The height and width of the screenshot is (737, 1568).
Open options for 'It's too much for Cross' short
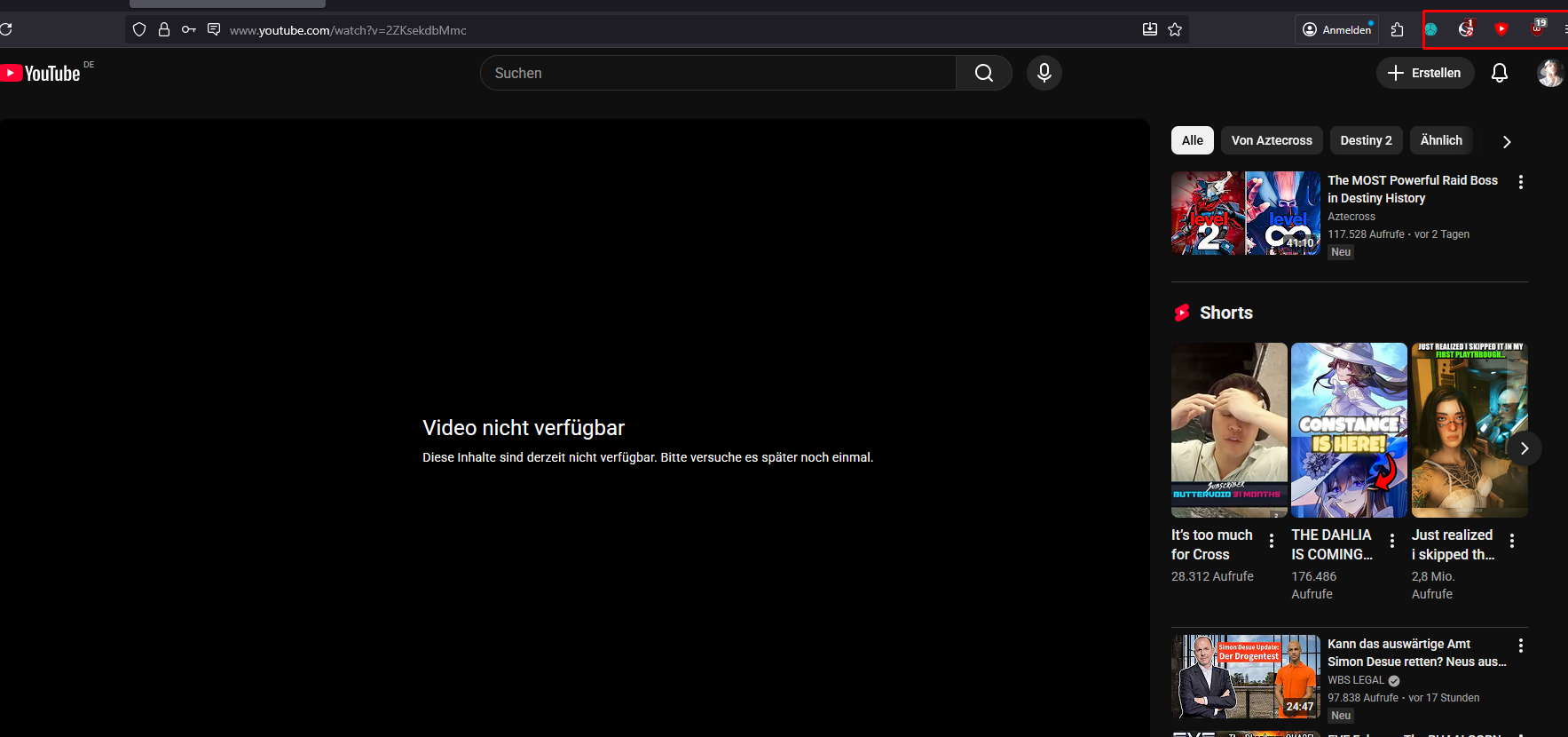(x=1271, y=541)
